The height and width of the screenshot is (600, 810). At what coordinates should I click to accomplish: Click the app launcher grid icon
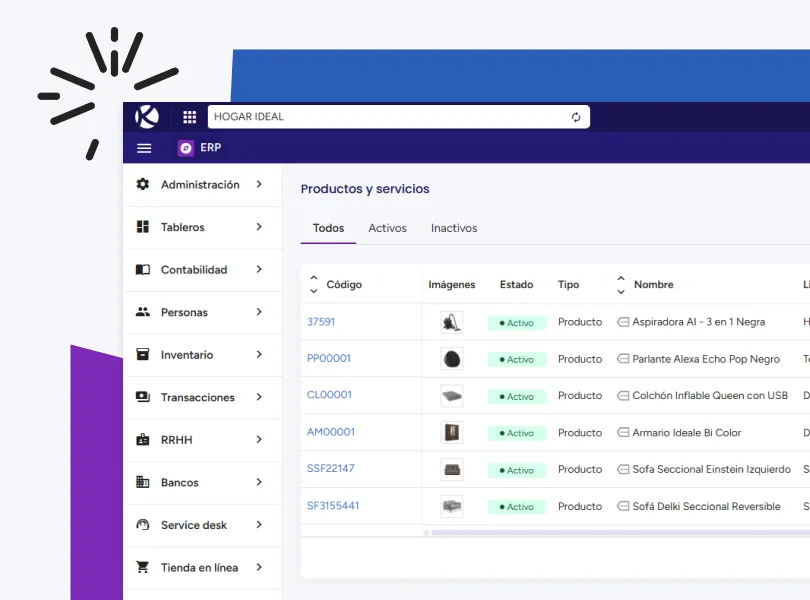point(189,116)
